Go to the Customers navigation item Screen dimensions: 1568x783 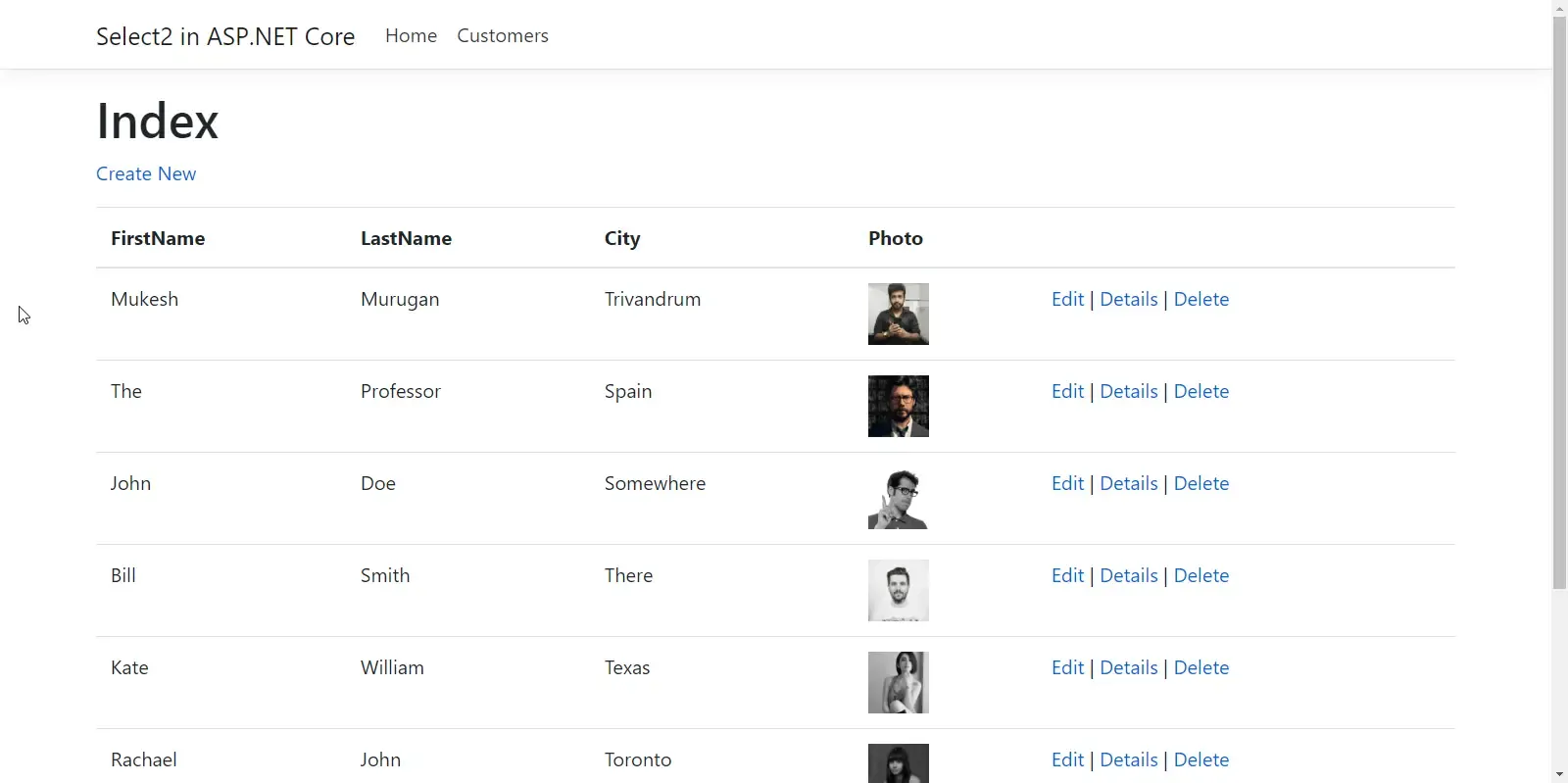503,36
